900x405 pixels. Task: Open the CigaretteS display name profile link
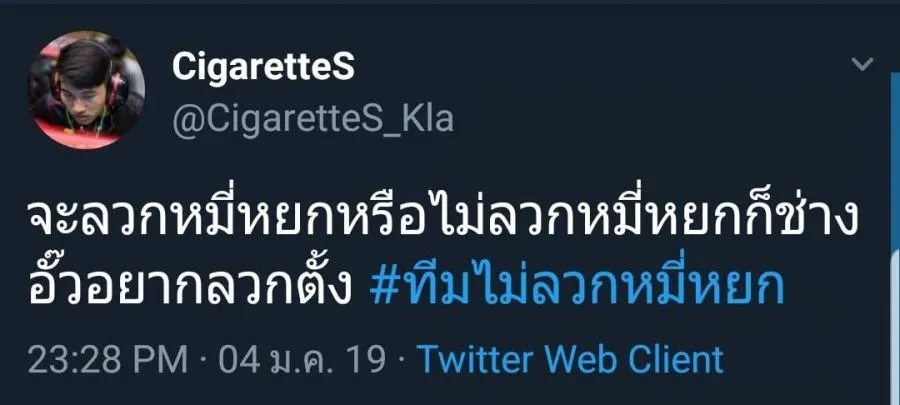[263, 67]
